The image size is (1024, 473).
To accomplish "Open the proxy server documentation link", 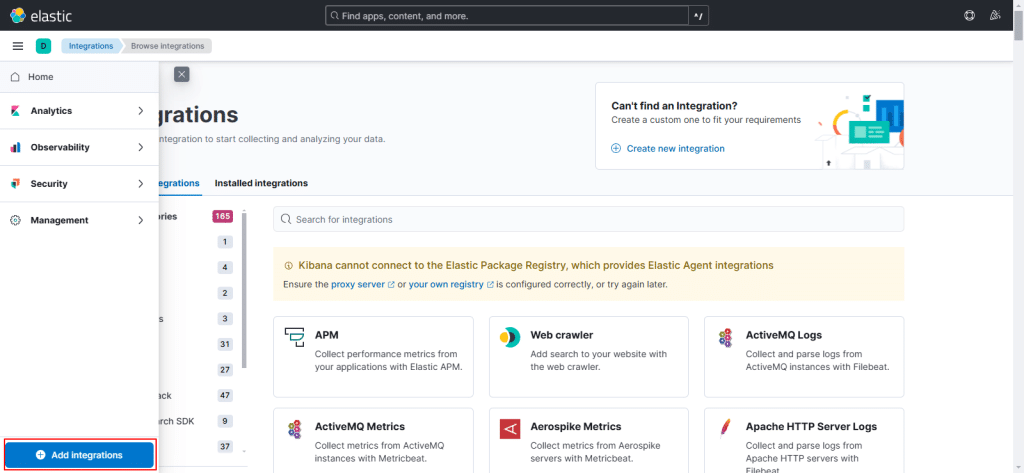I will tap(361, 284).
